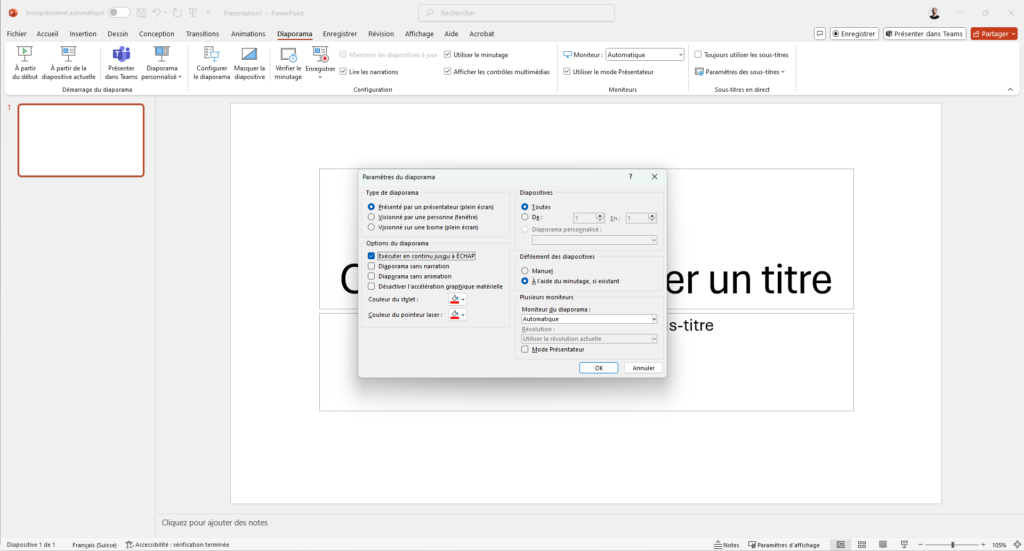Click OK in the dialog

click(x=598, y=368)
